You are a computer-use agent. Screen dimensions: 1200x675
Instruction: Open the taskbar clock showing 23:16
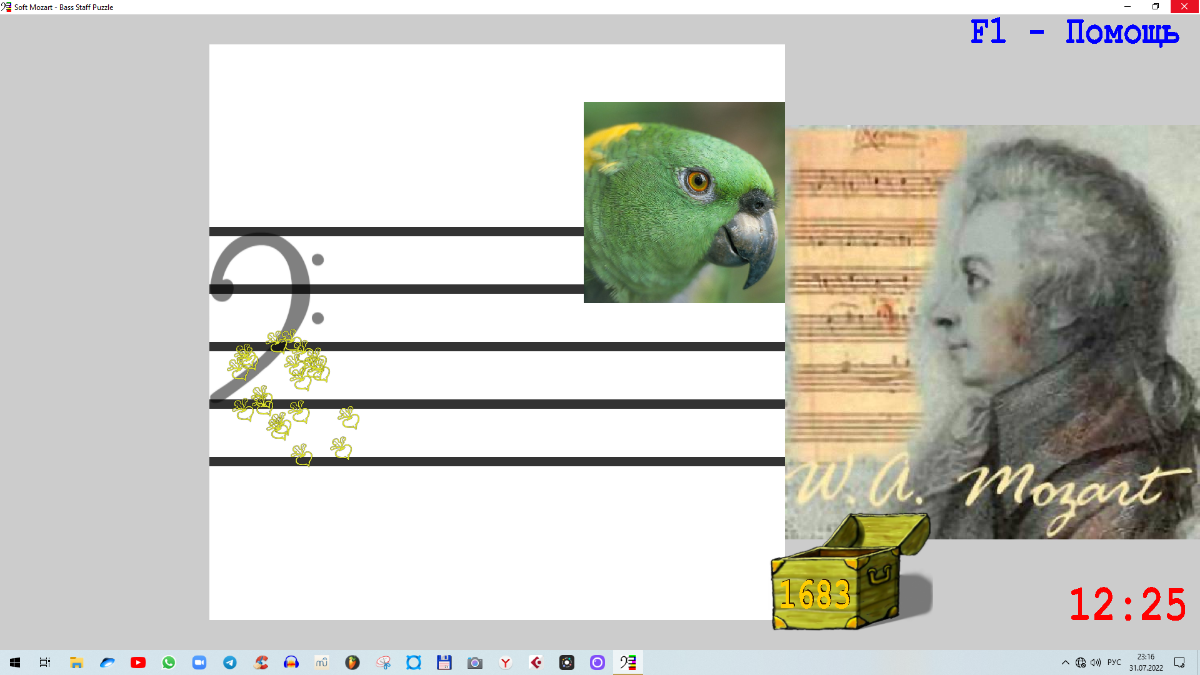[x=1144, y=662]
